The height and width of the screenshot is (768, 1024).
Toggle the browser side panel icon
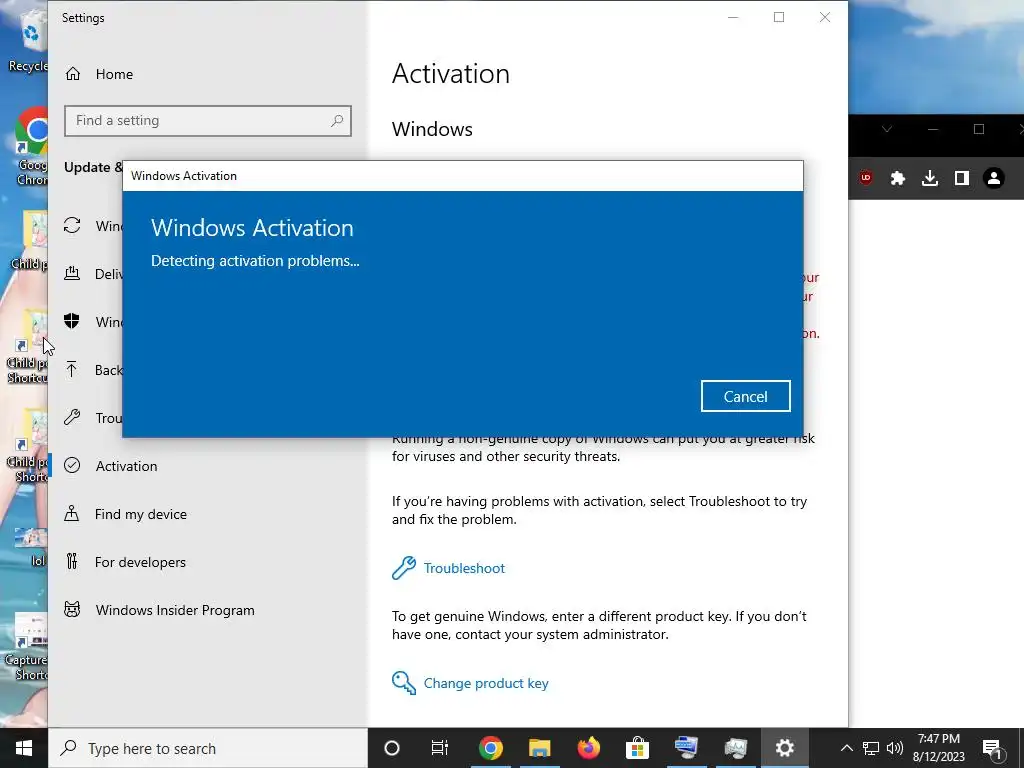point(962,178)
